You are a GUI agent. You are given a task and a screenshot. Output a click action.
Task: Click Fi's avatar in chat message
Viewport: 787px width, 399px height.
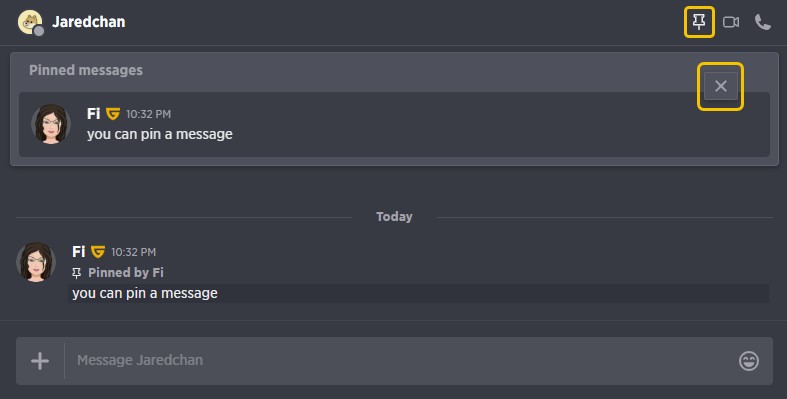click(x=36, y=262)
